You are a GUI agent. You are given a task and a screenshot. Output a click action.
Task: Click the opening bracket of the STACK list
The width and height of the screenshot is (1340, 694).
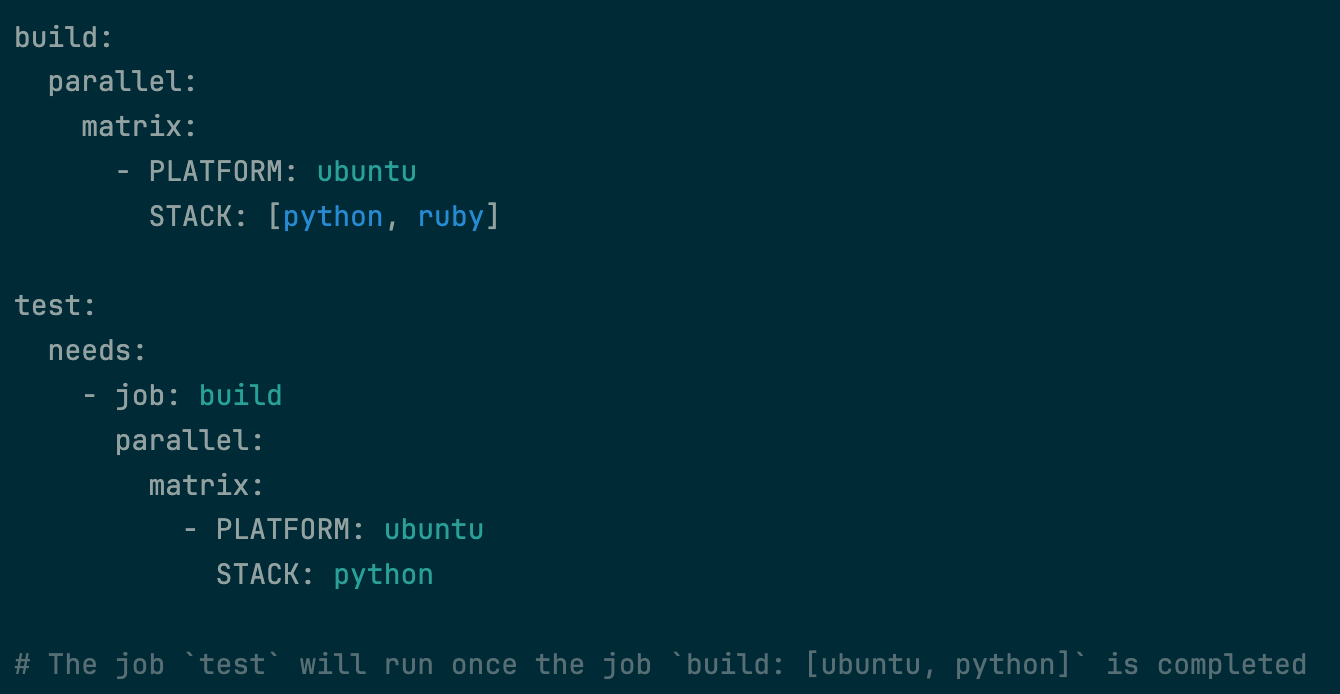[274, 217]
